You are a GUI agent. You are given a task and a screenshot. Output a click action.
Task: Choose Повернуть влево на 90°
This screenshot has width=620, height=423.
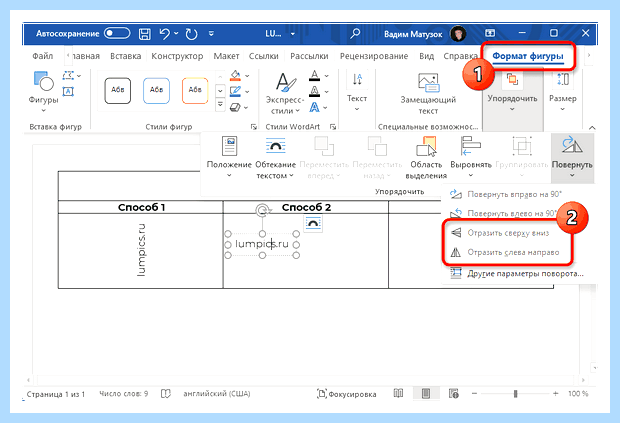pyautogui.click(x=514, y=213)
